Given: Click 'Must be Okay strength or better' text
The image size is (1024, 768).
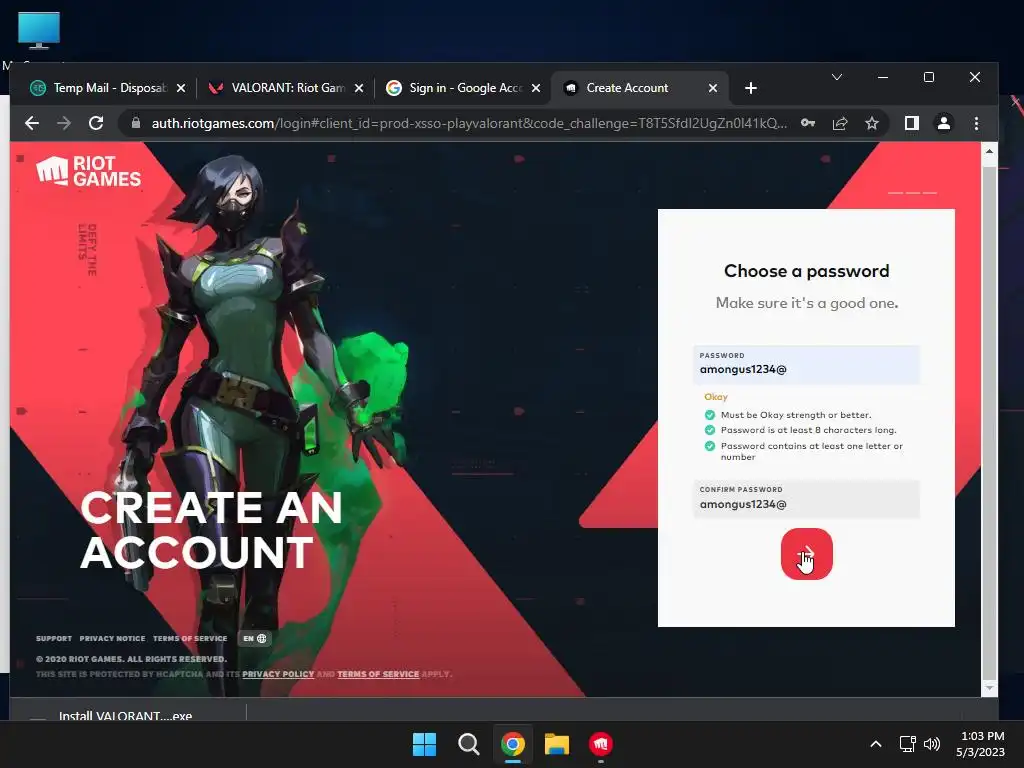Looking at the screenshot, I should (796, 415).
